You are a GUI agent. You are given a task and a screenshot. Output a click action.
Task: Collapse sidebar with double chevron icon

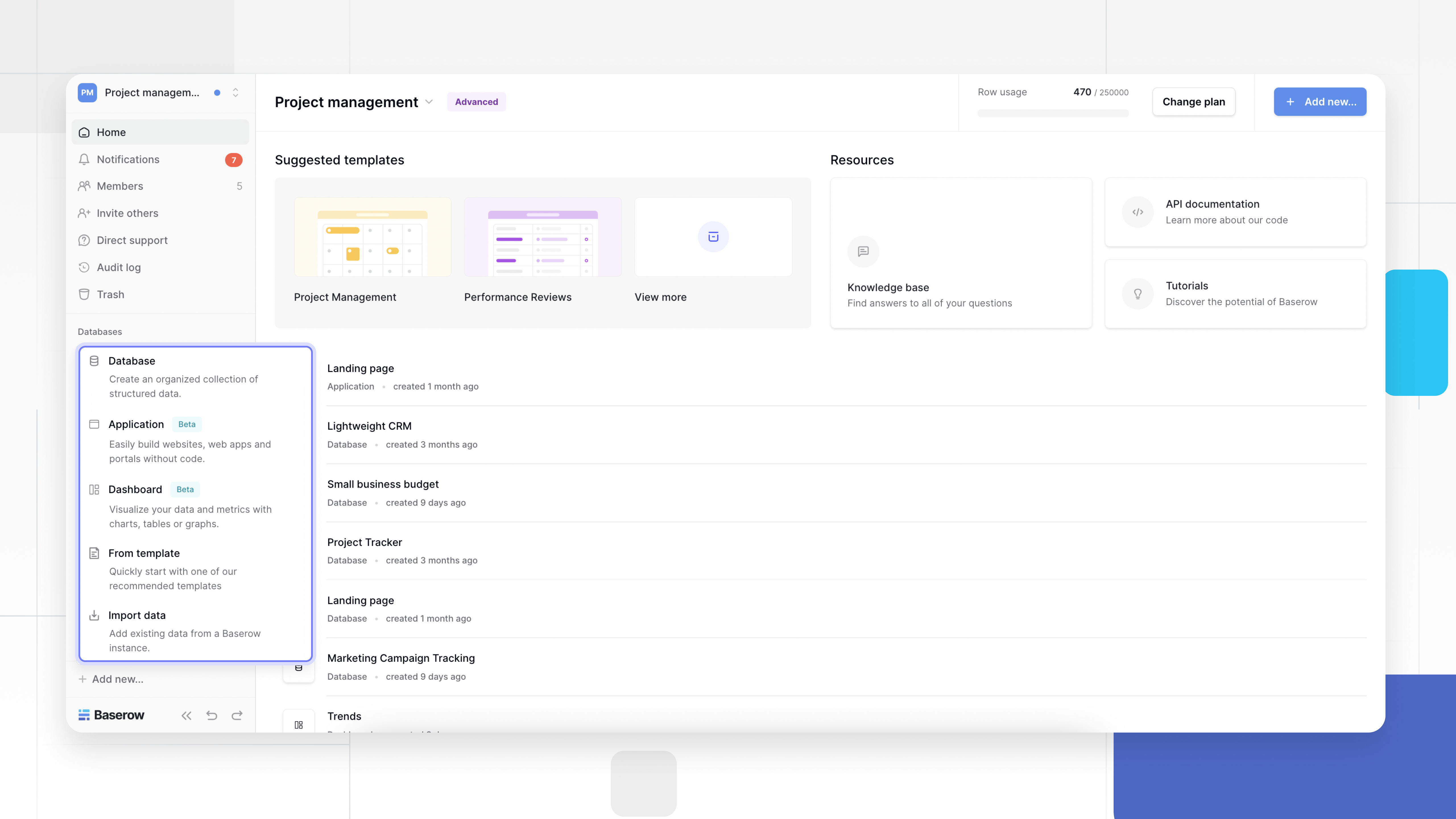click(x=186, y=715)
